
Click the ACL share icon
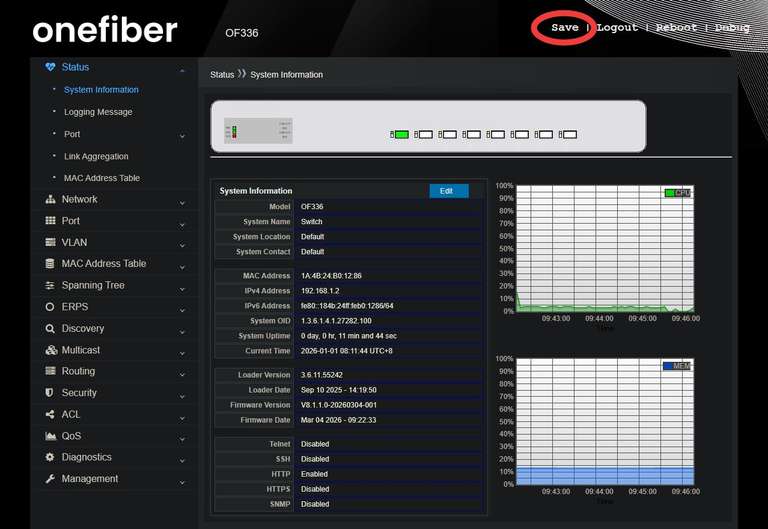pos(50,414)
